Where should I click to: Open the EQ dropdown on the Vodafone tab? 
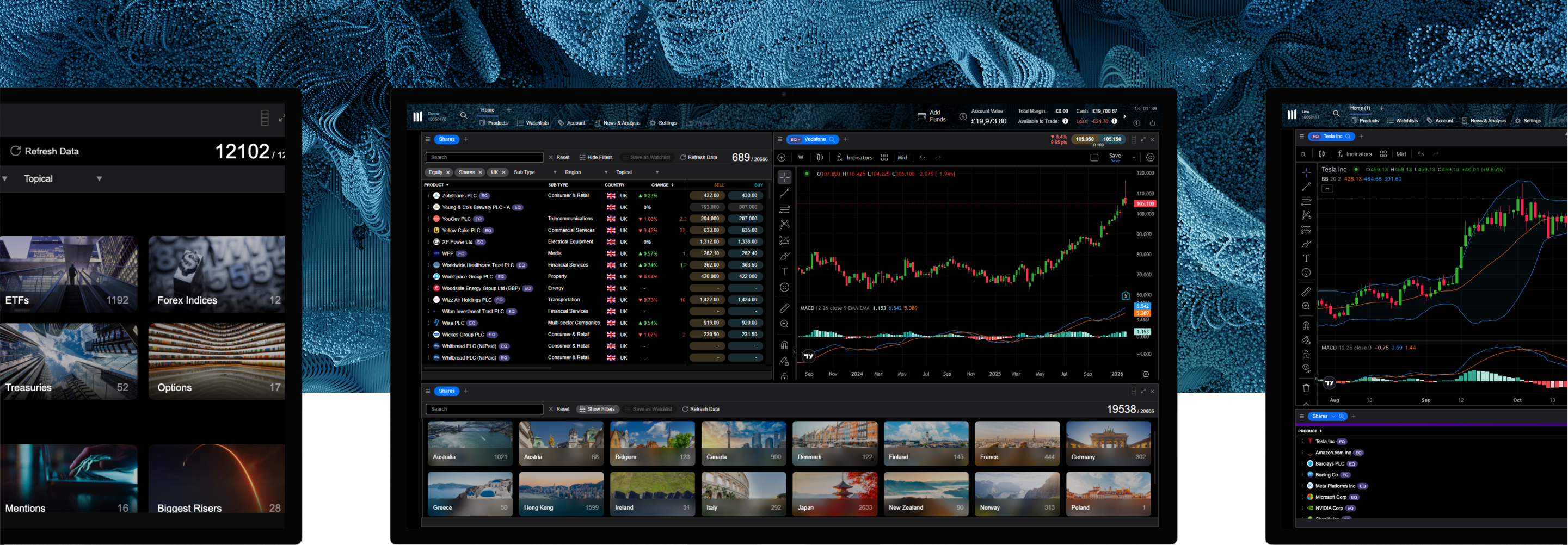click(795, 139)
